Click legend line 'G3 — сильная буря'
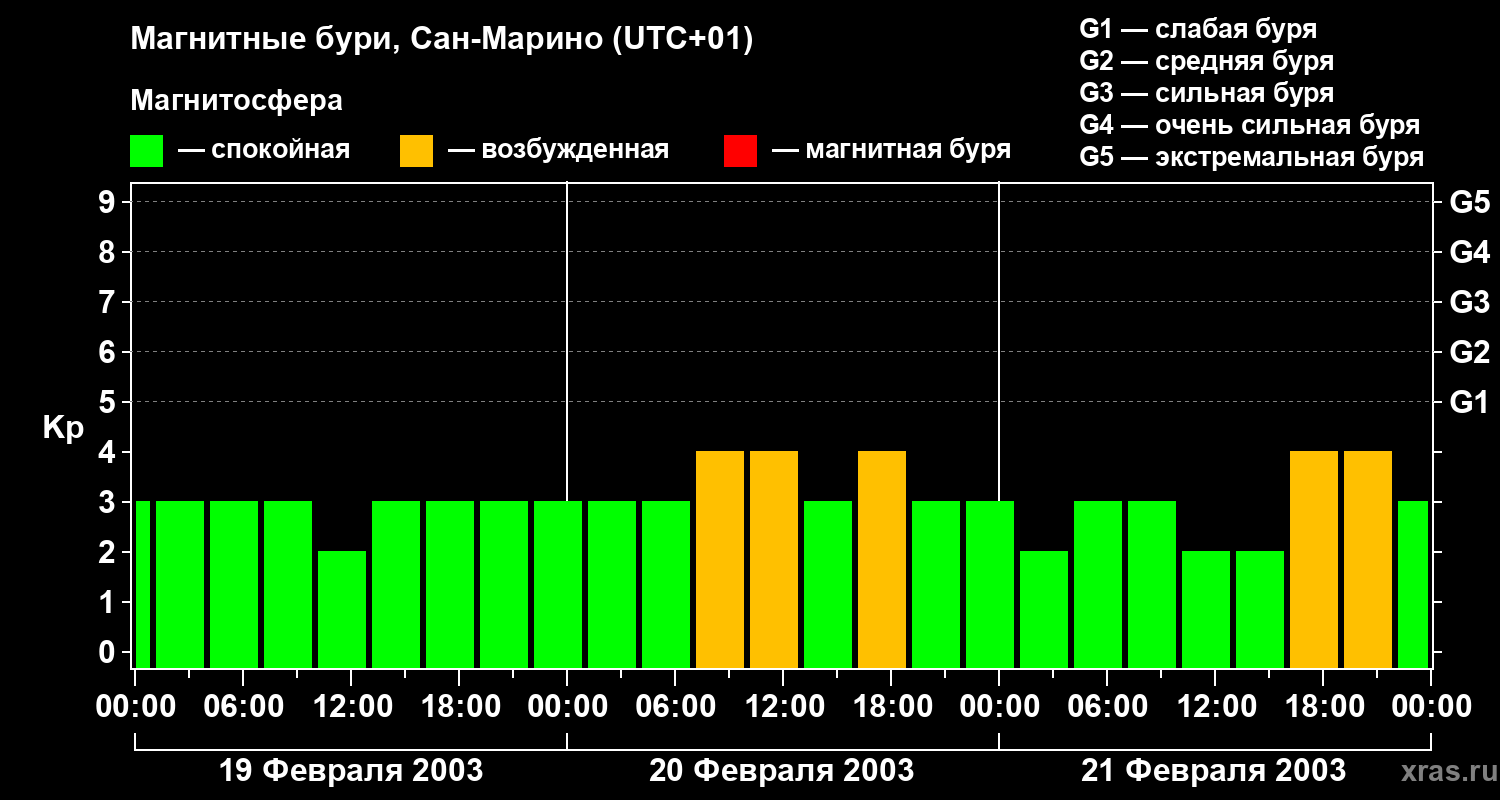The width and height of the screenshot is (1500, 800). pos(1207,93)
